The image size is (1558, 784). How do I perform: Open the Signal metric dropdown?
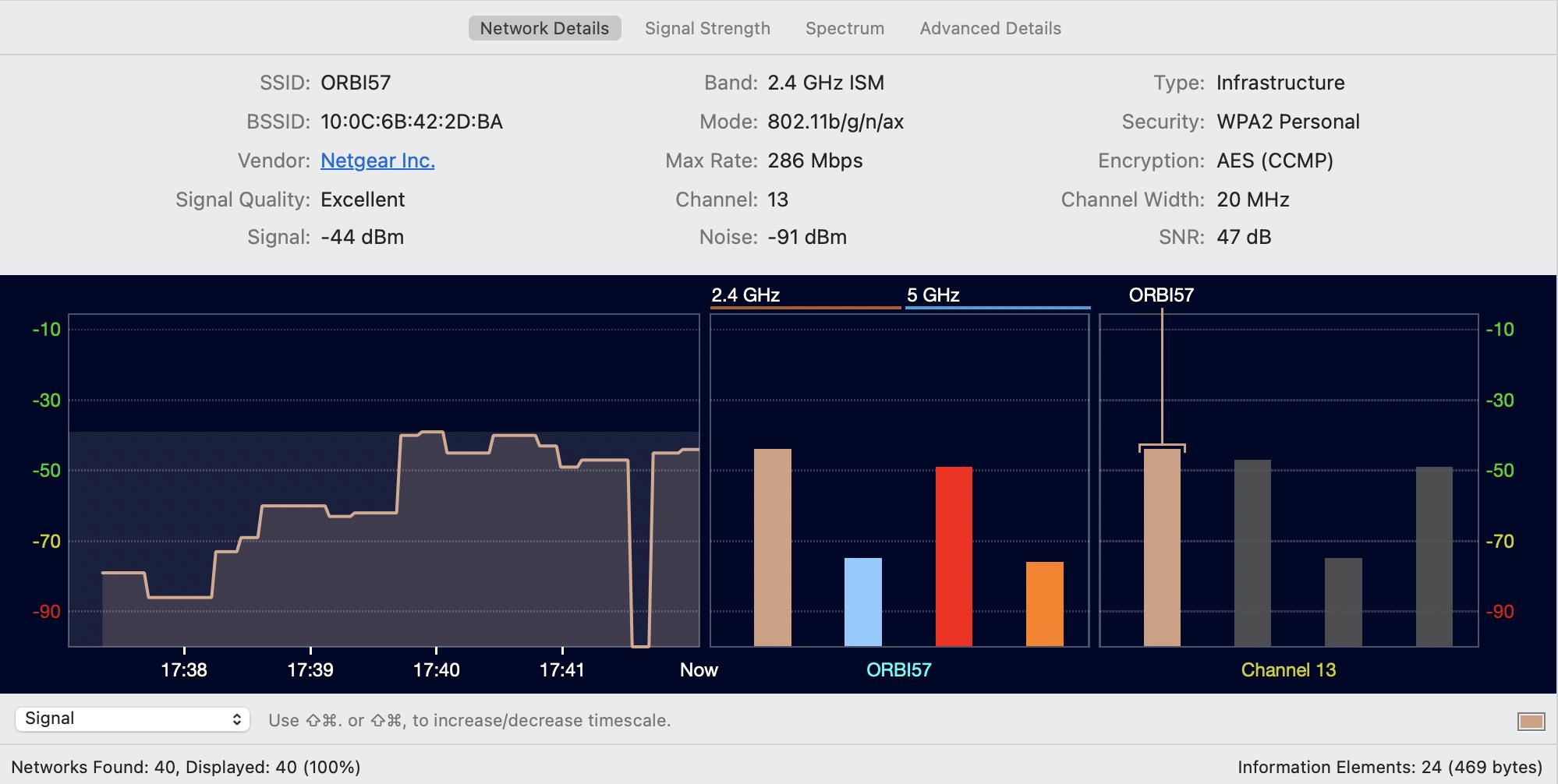(133, 719)
